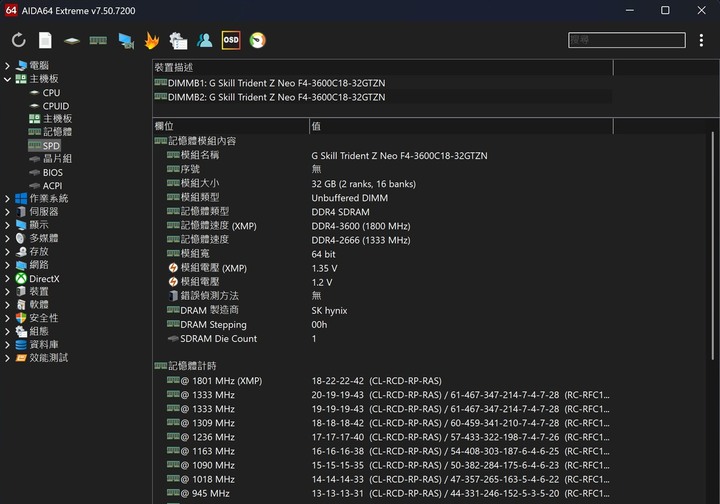This screenshot has height=504, width=720.
Task: Open the Report page icon
Action: click(45, 40)
